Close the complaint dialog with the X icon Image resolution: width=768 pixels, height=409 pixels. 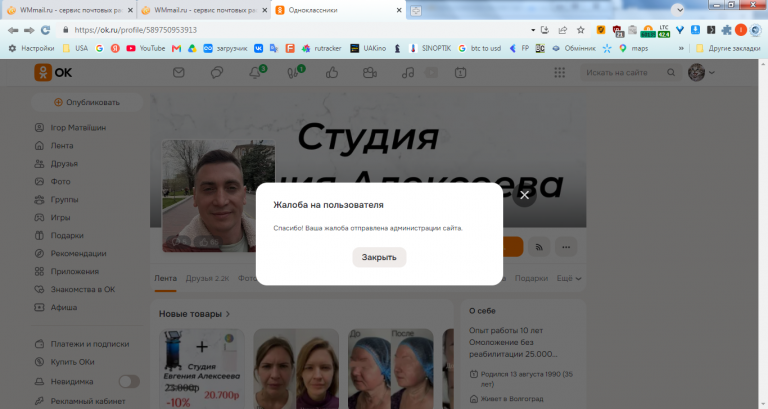(x=525, y=195)
